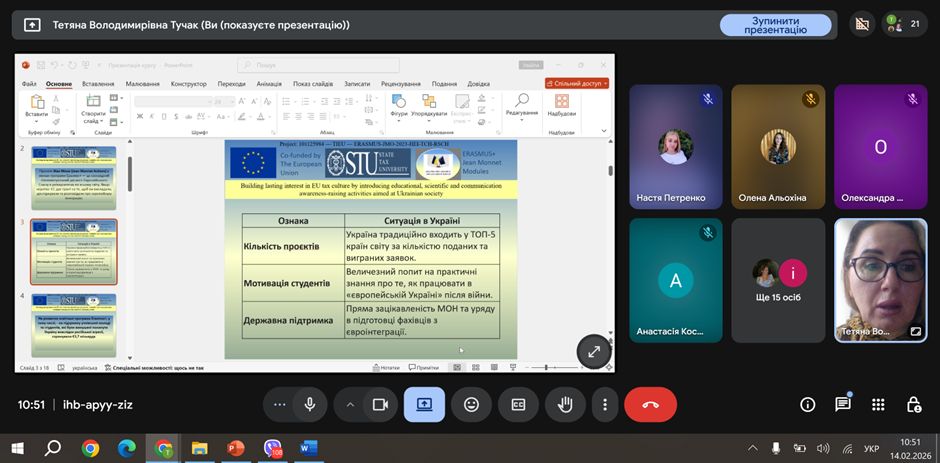Screen dimensions: 940x463
Task: Open the left ellipsis menu in call bar
Action: click(280, 404)
